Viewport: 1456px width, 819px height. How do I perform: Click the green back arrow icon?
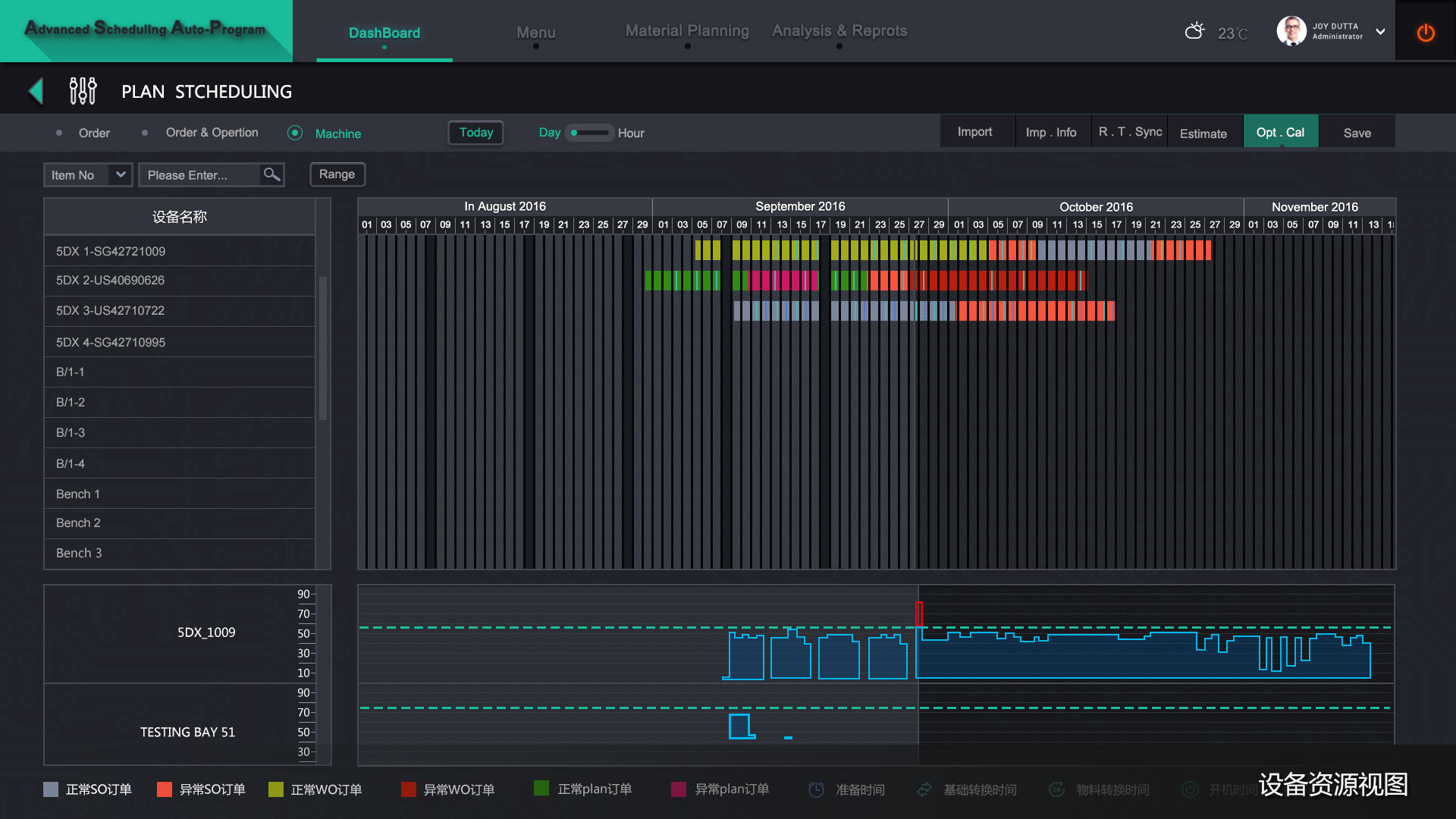[x=36, y=91]
